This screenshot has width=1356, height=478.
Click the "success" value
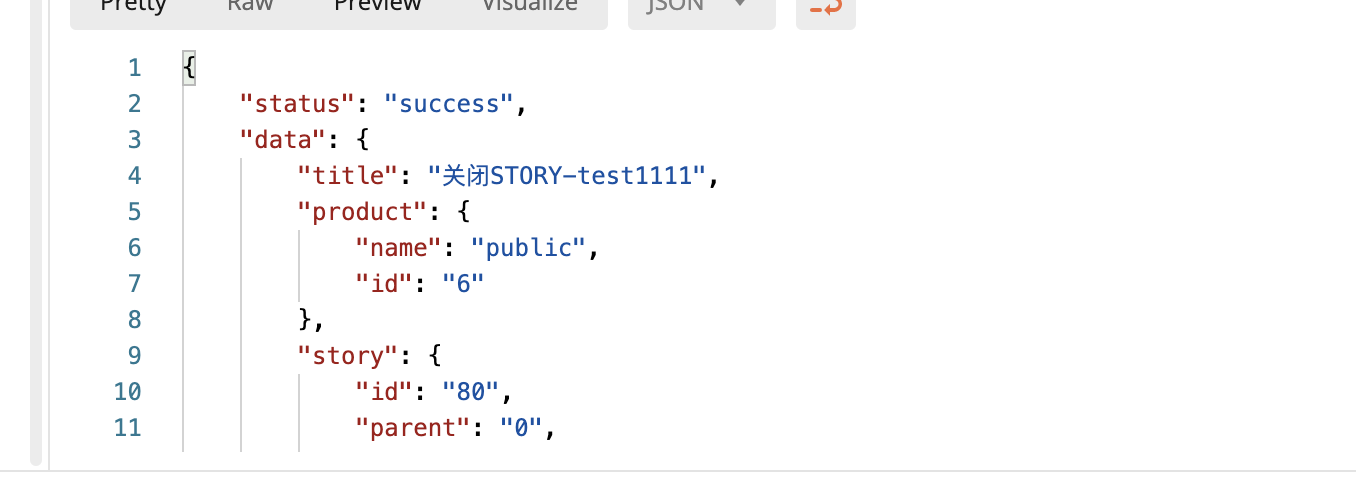pyautogui.click(x=448, y=104)
